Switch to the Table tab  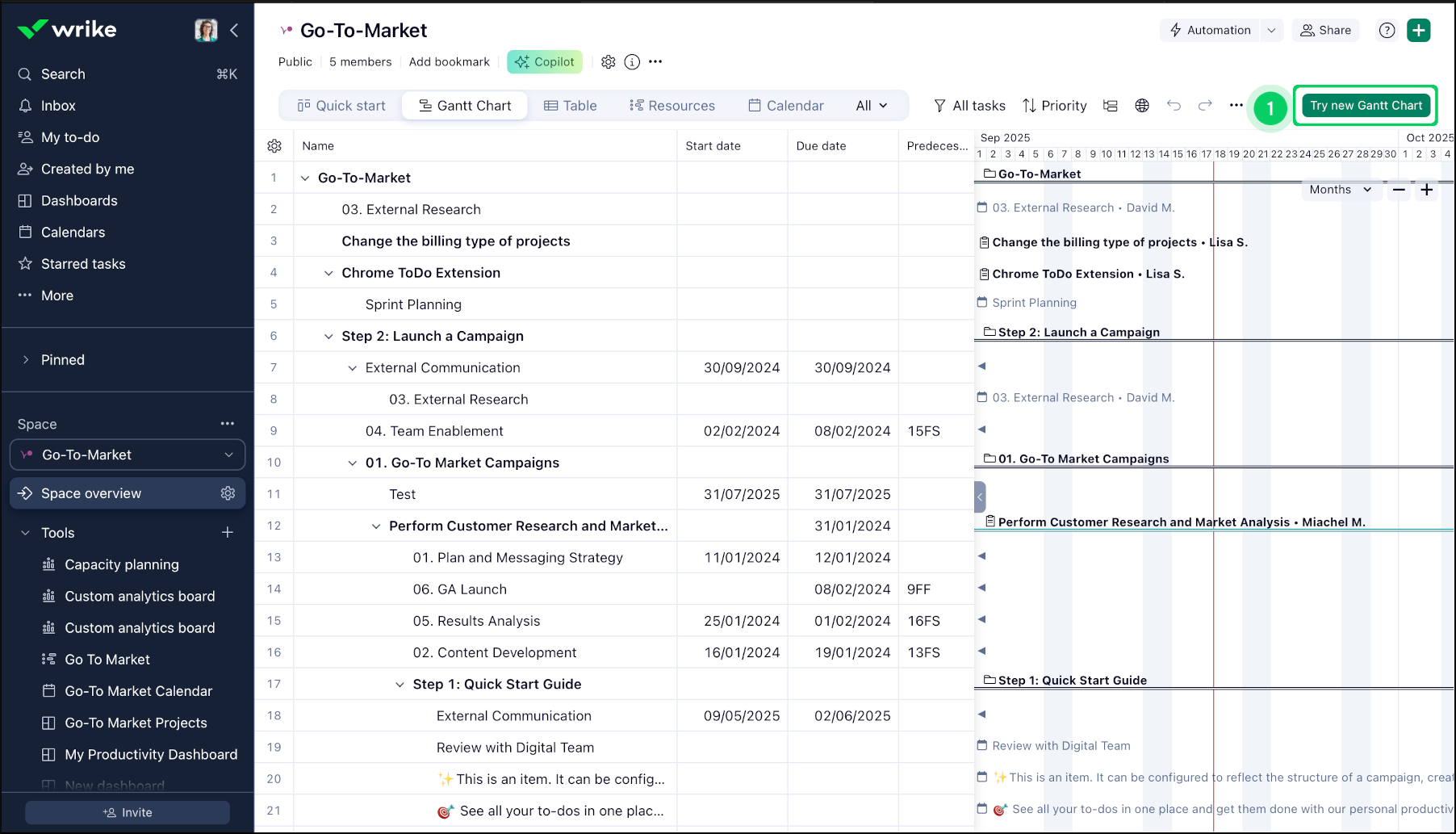point(571,106)
